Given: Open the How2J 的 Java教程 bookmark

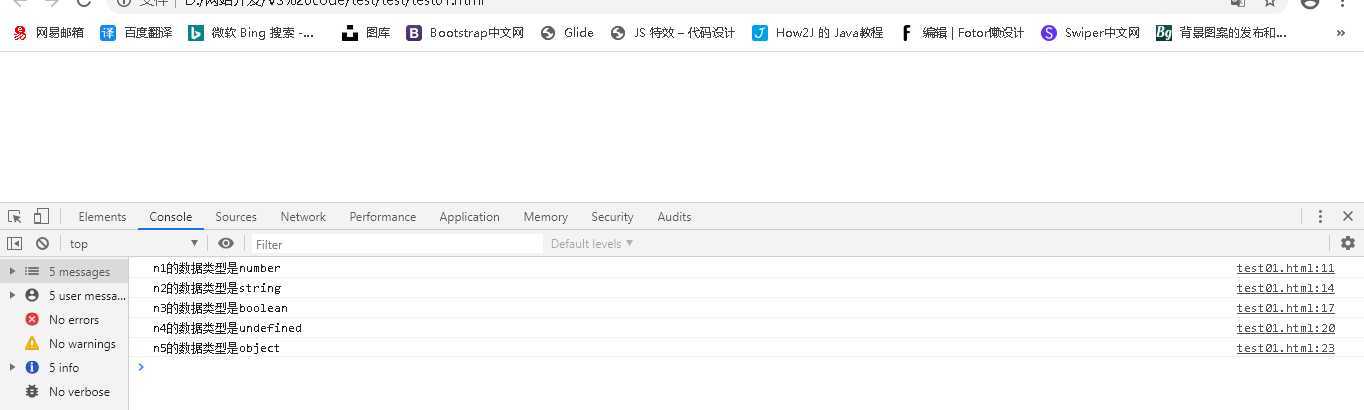Looking at the screenshot, I should (x=817, y=33).
